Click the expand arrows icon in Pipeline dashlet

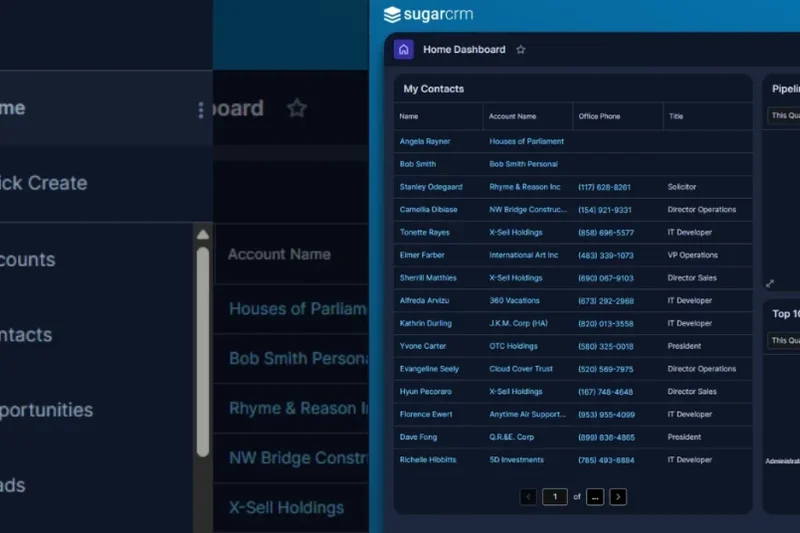770,283
